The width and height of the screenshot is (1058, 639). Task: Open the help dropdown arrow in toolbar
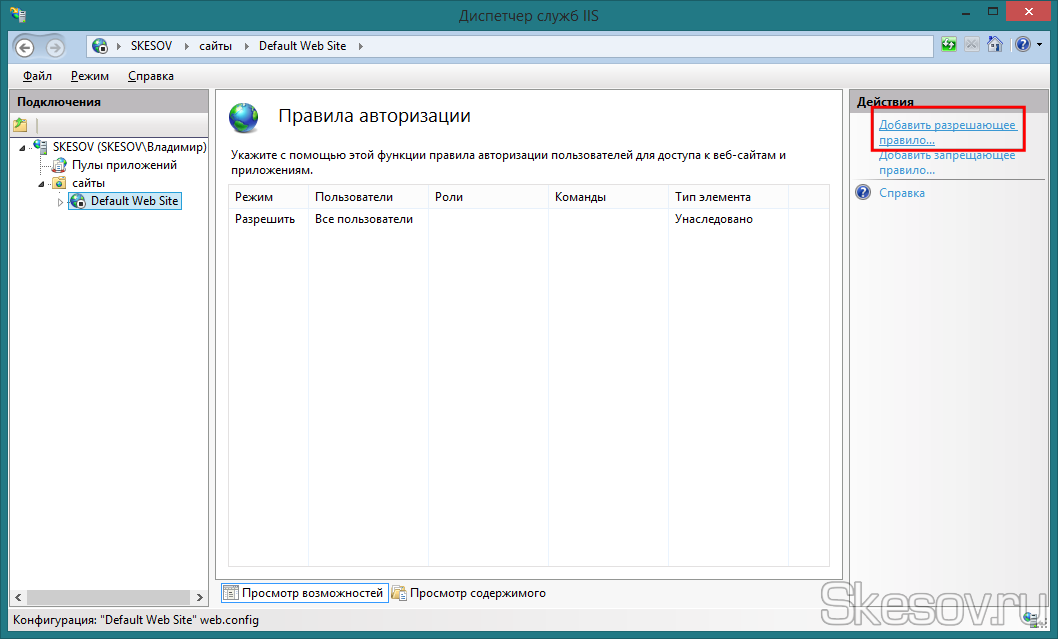click(x=1038, y=46)
